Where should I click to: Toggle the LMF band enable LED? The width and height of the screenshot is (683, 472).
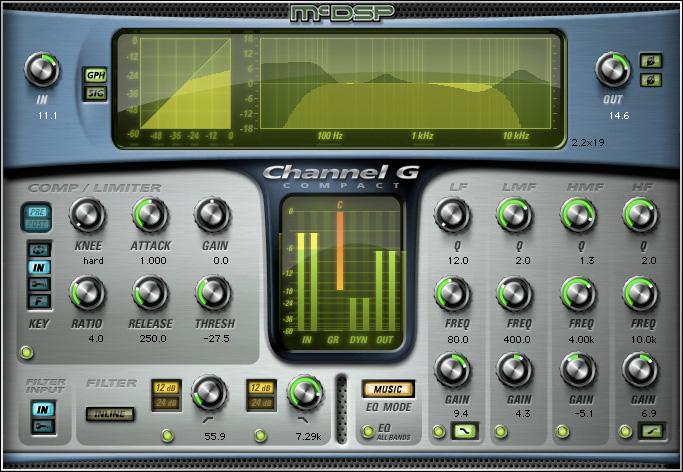[501, 432]
